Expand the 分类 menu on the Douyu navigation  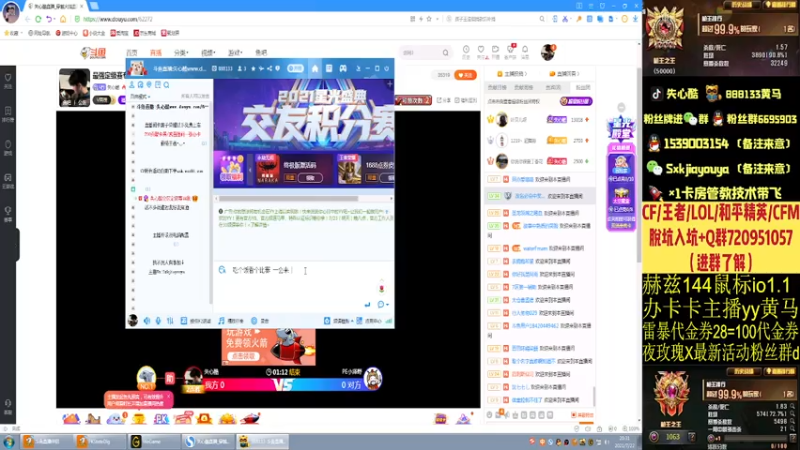click(x=181, y=53)
